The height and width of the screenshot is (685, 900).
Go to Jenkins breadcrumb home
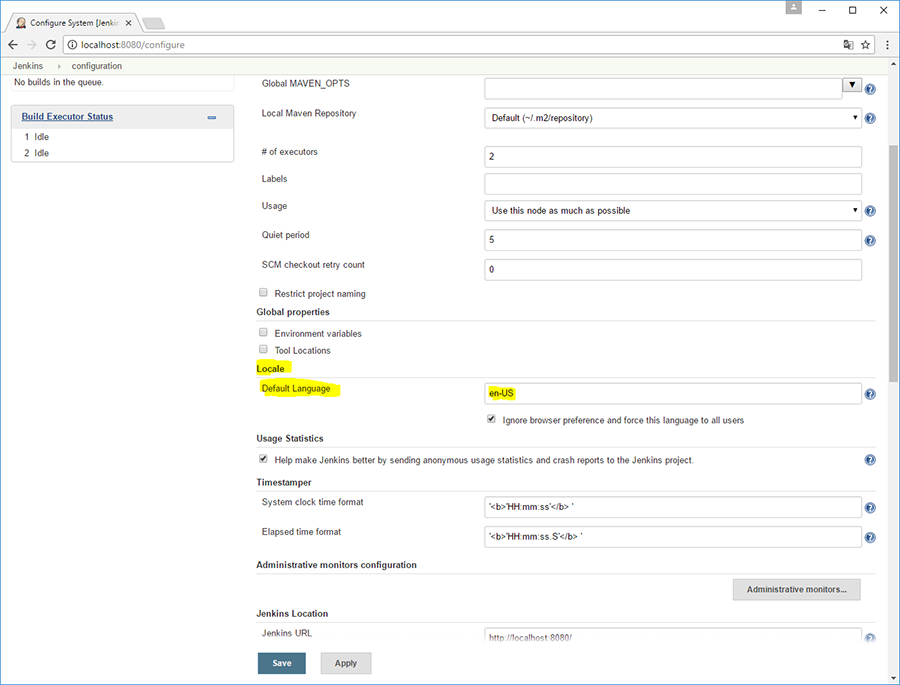coord(28,66)
